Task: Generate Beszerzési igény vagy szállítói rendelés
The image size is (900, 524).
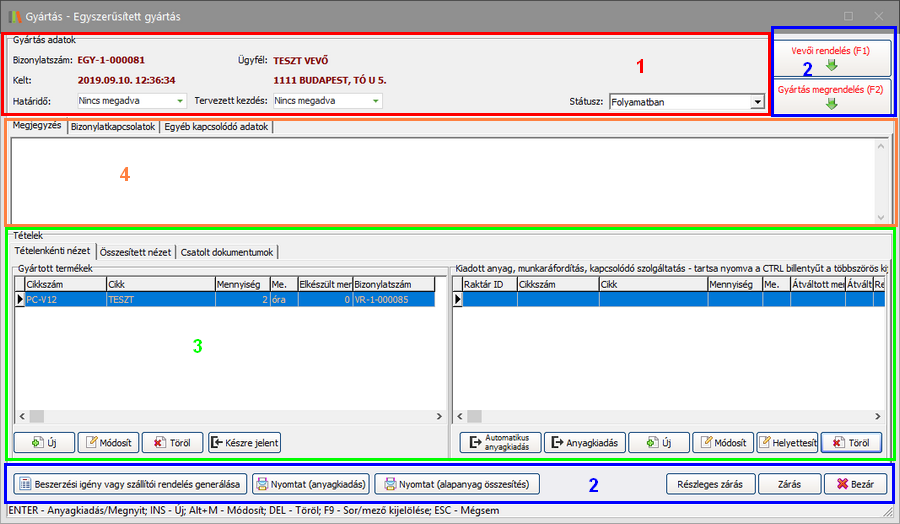Action: click(130, 484)
